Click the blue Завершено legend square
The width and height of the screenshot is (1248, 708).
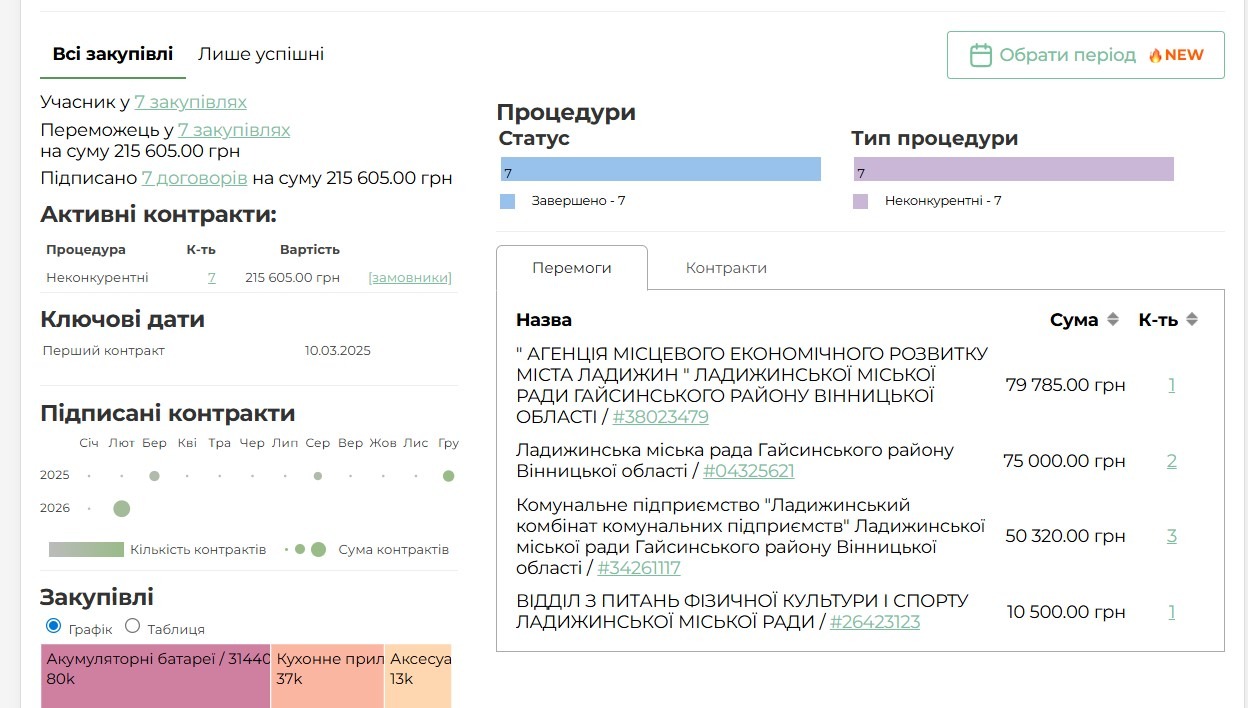coord(508,201)
